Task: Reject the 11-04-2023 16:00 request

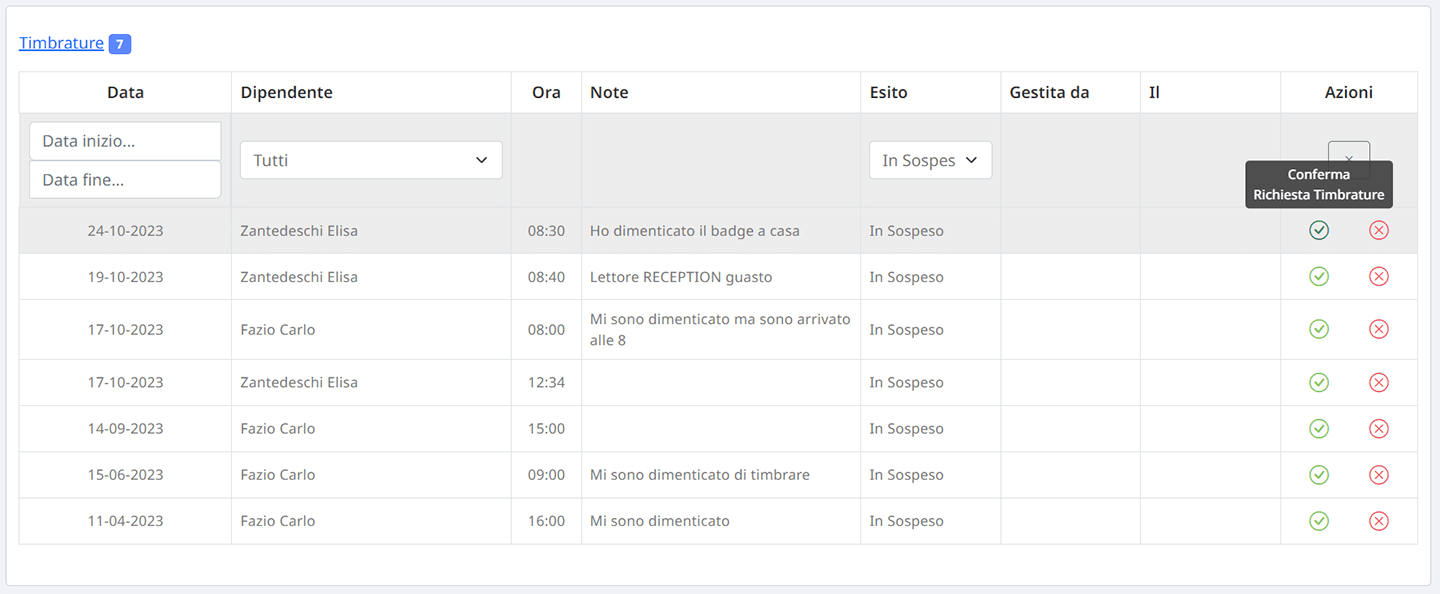Action: 1379,521
